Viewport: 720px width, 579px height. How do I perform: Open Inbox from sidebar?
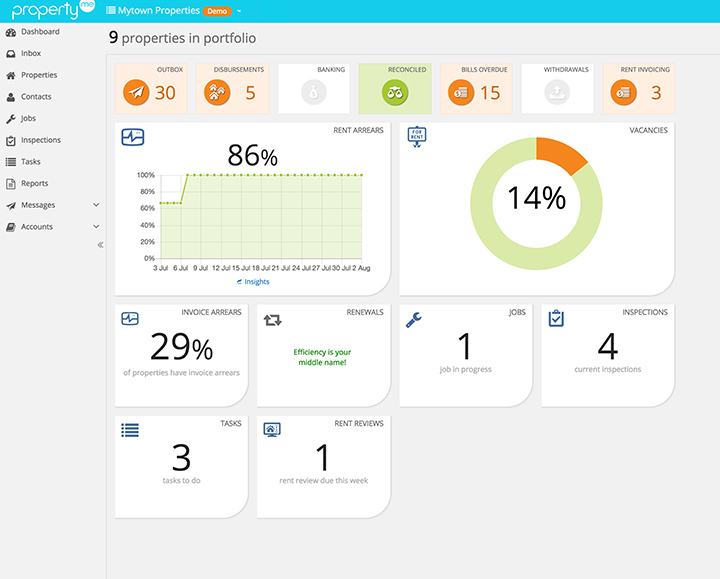tap(31, 53)
